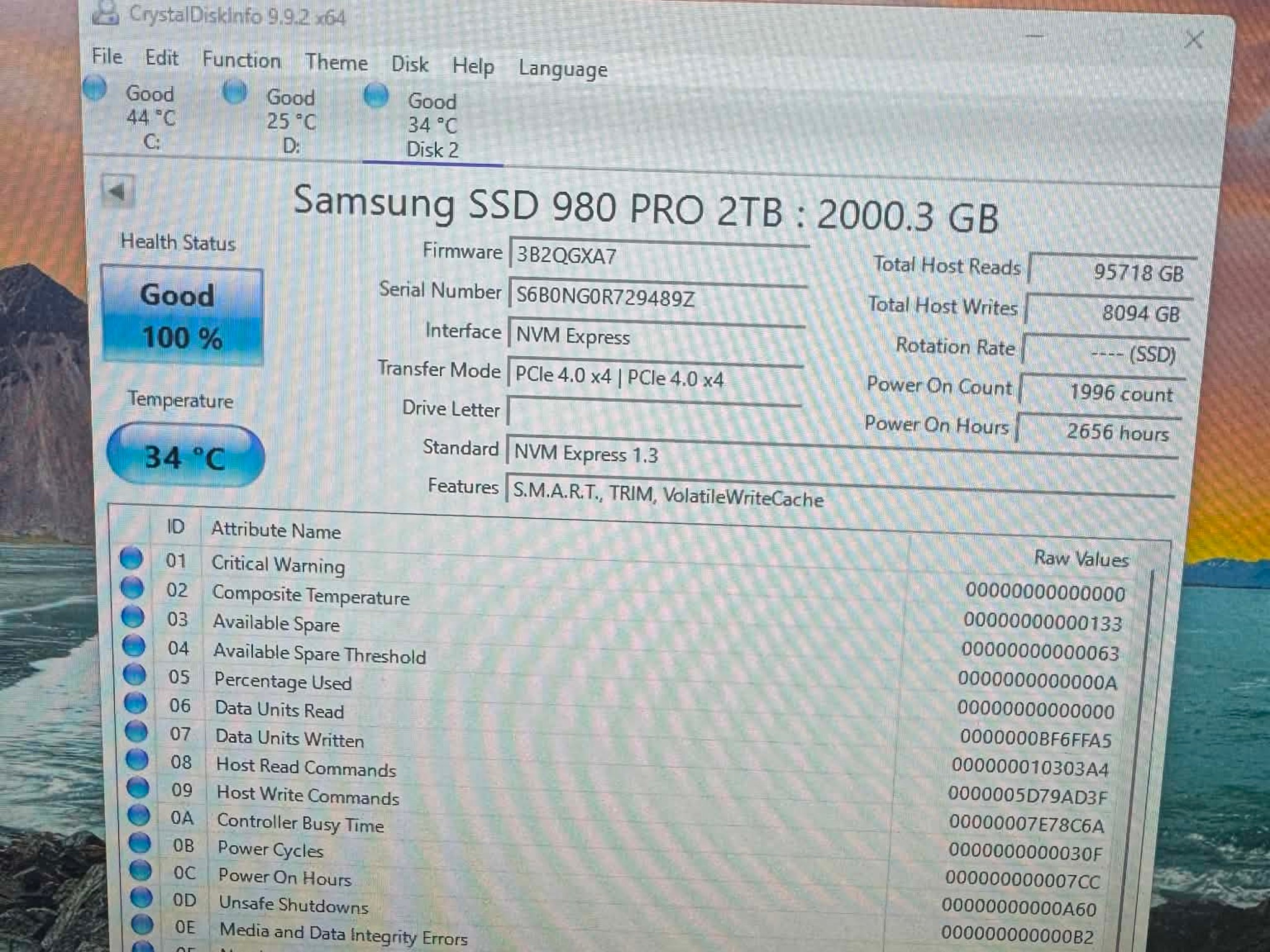
Task: Click the 34 °C temperature button
Action: [185, 456]
